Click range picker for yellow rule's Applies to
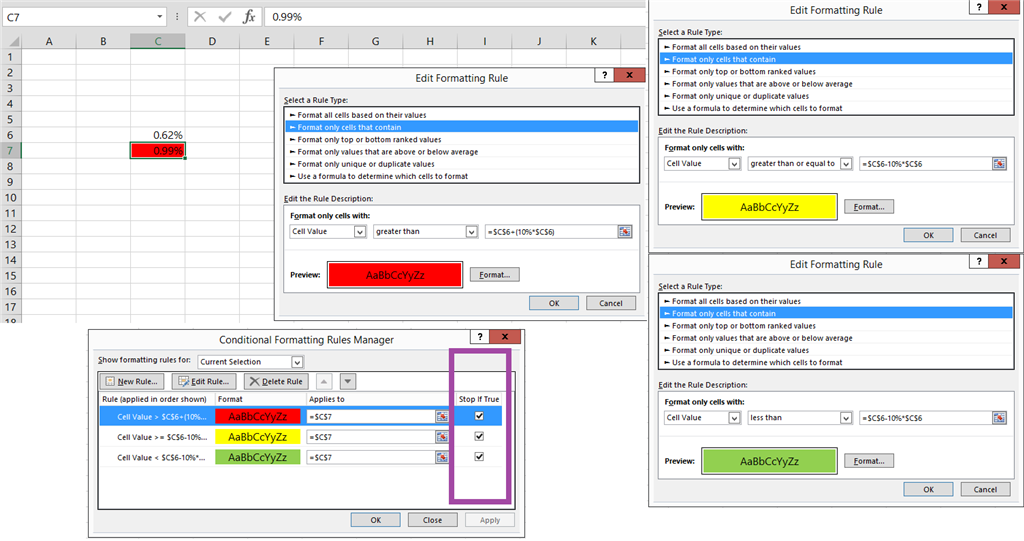The width and height of the screenshot is (1024, 541). click(x=442, y=437)
